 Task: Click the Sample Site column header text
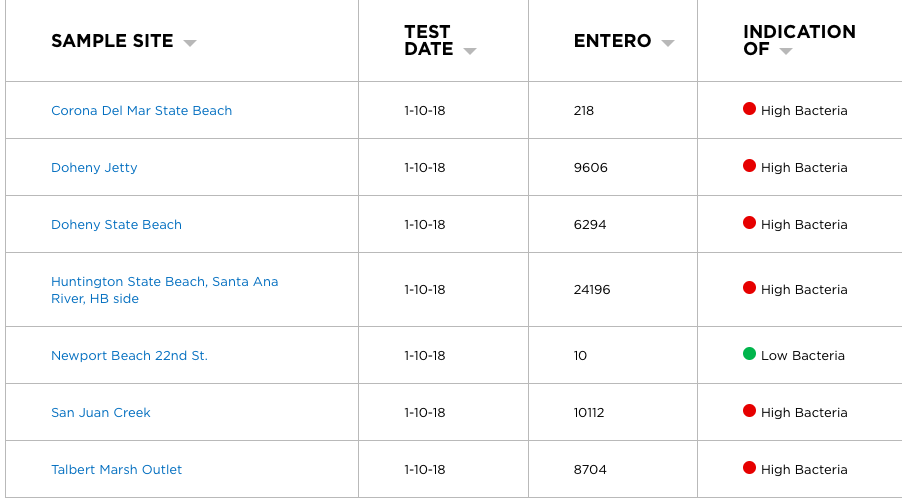tap(112, 41)
